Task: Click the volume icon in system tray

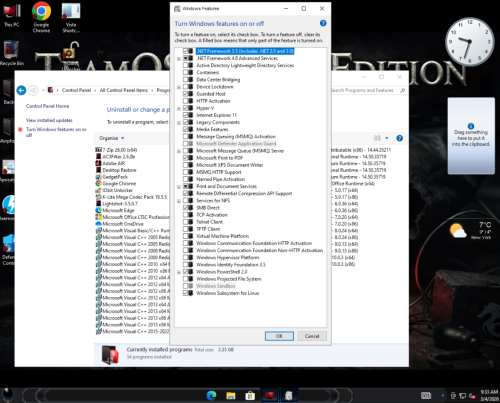Action: [472, 396]
